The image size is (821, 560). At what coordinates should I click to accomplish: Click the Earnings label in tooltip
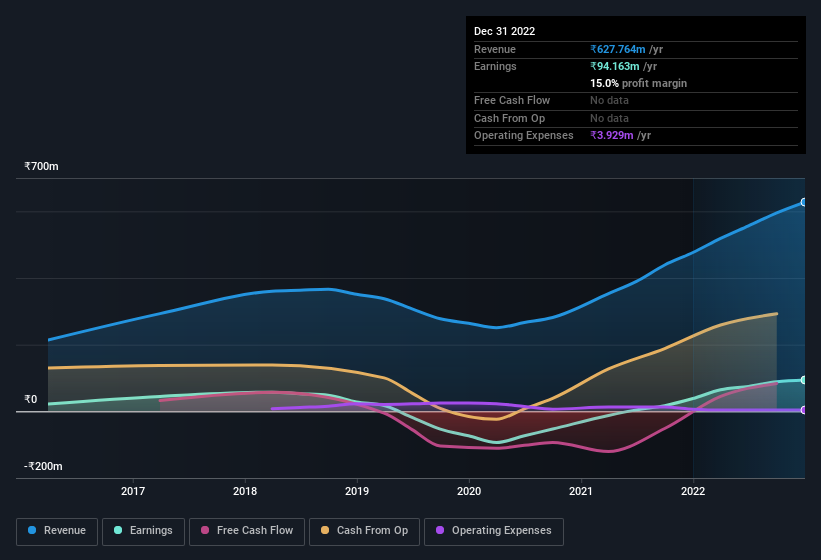click(x=495, y=66)
